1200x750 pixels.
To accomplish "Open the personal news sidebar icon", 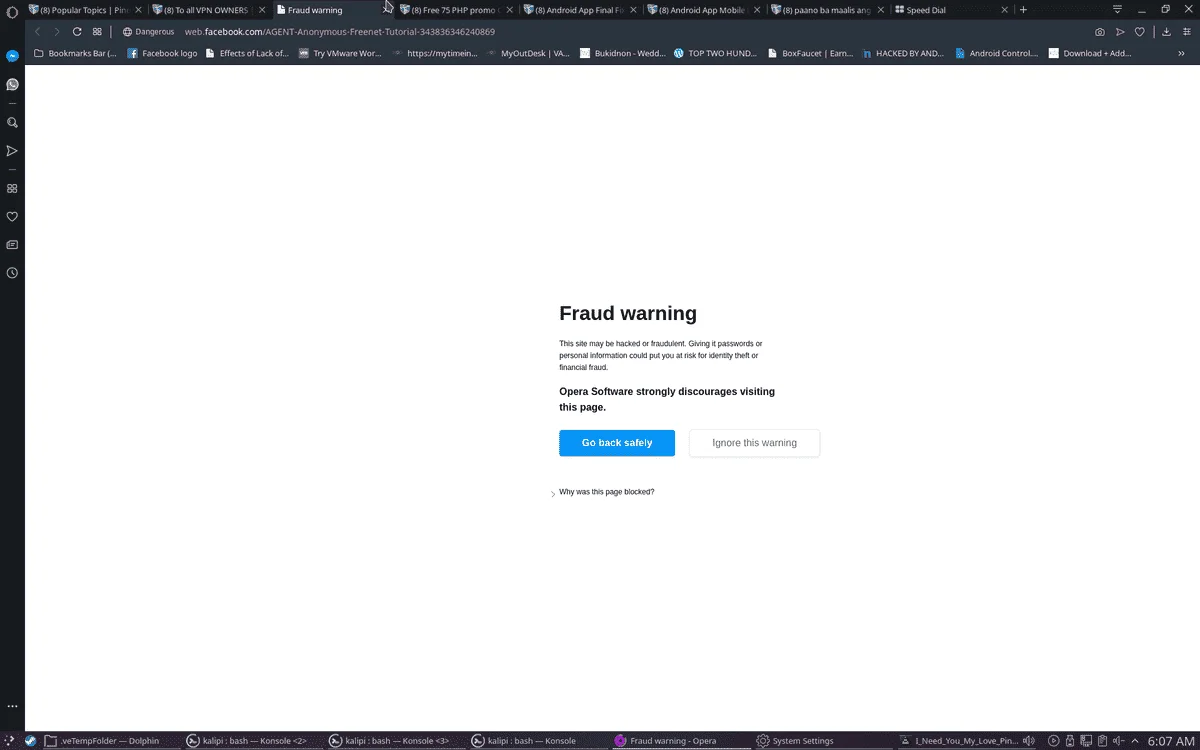I will (x=12, y=244).
